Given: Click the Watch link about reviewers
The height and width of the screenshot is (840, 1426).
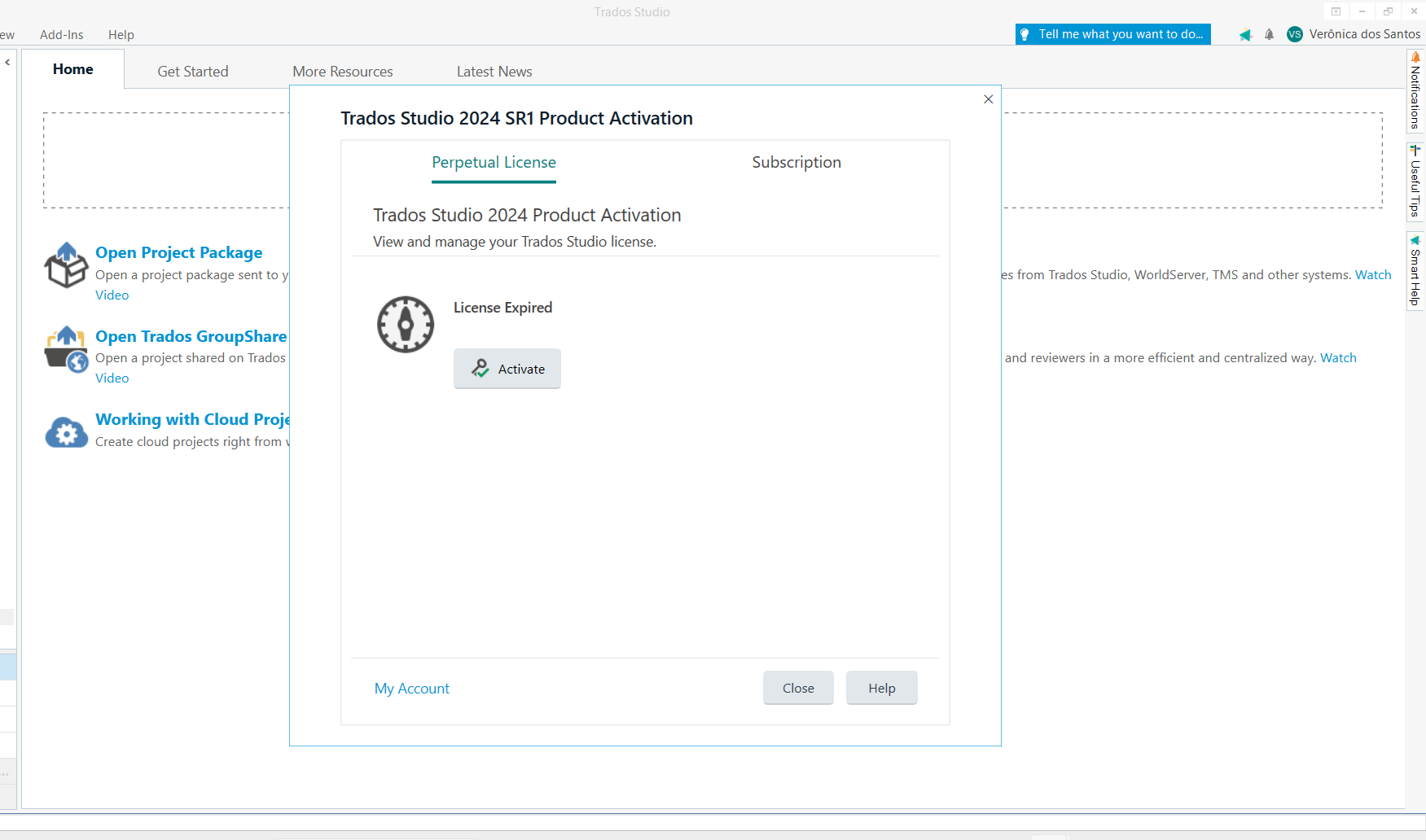Looking at the screenshot, I should [x=1338, y=357].
